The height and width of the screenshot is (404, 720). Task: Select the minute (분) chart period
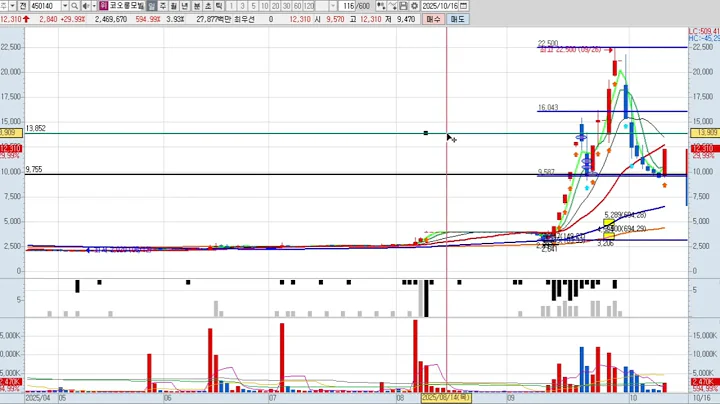coord(197,6)
